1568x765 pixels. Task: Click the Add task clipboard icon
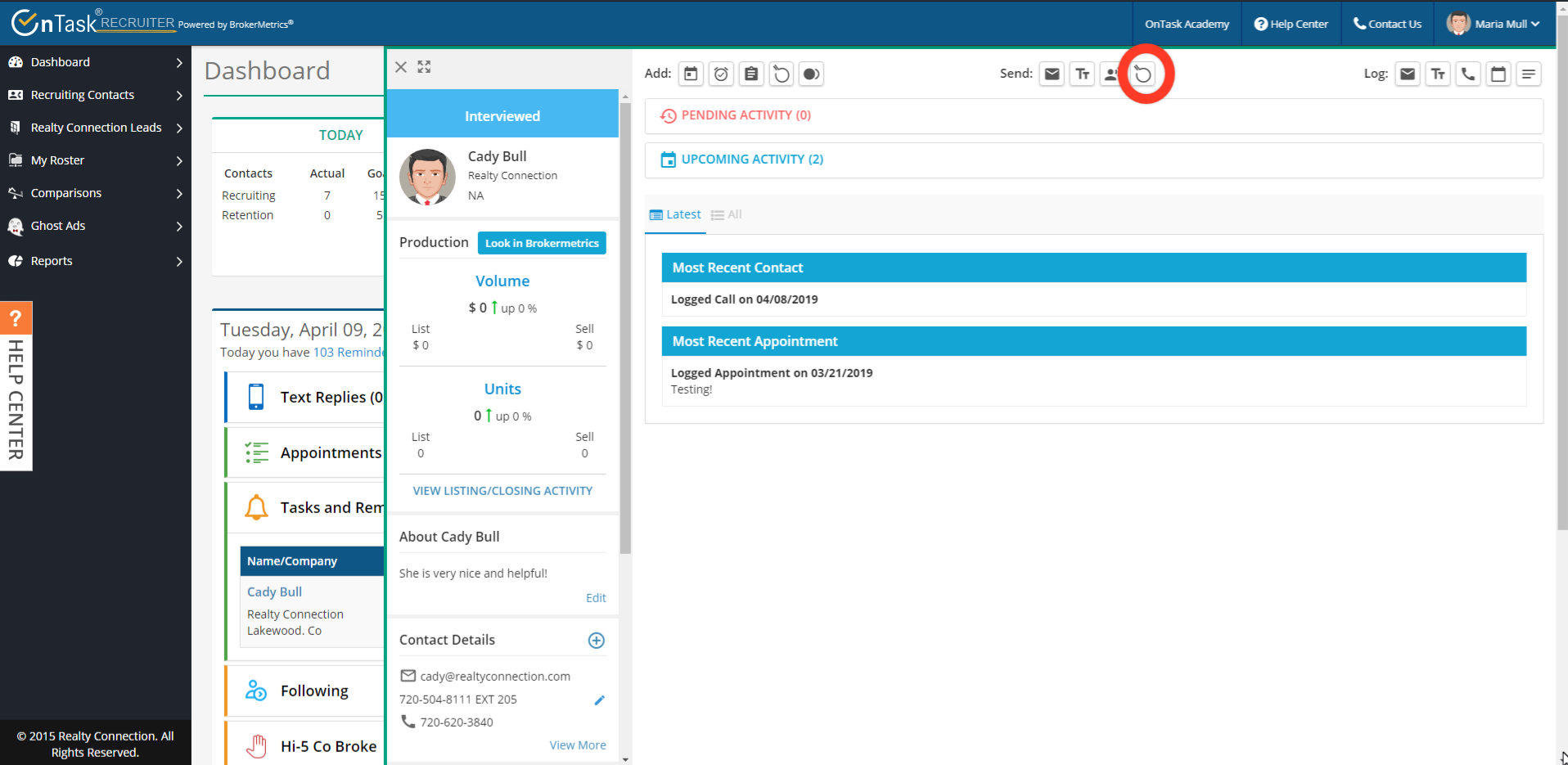[751, 74]
